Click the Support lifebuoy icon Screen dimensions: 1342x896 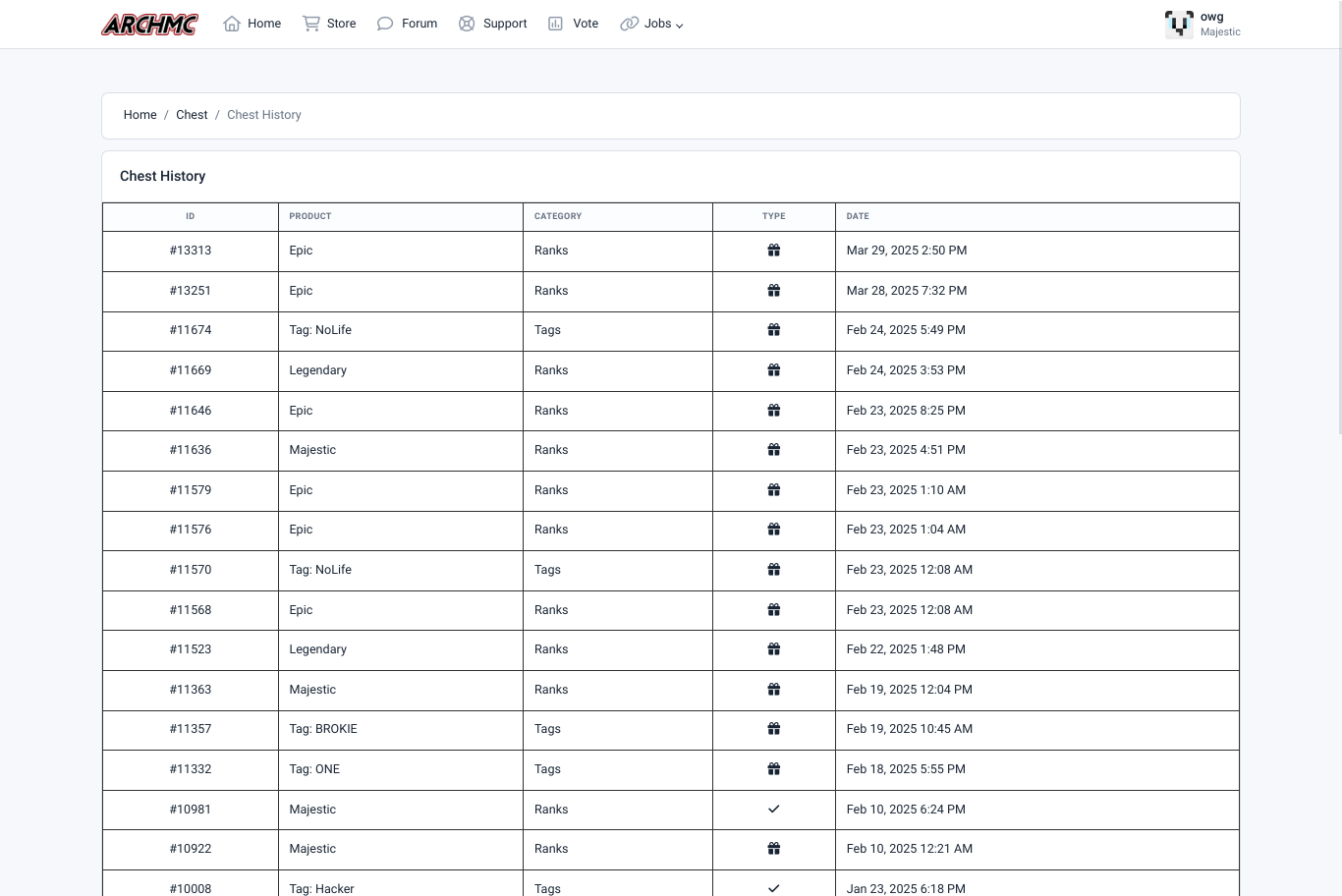(467, 24)
